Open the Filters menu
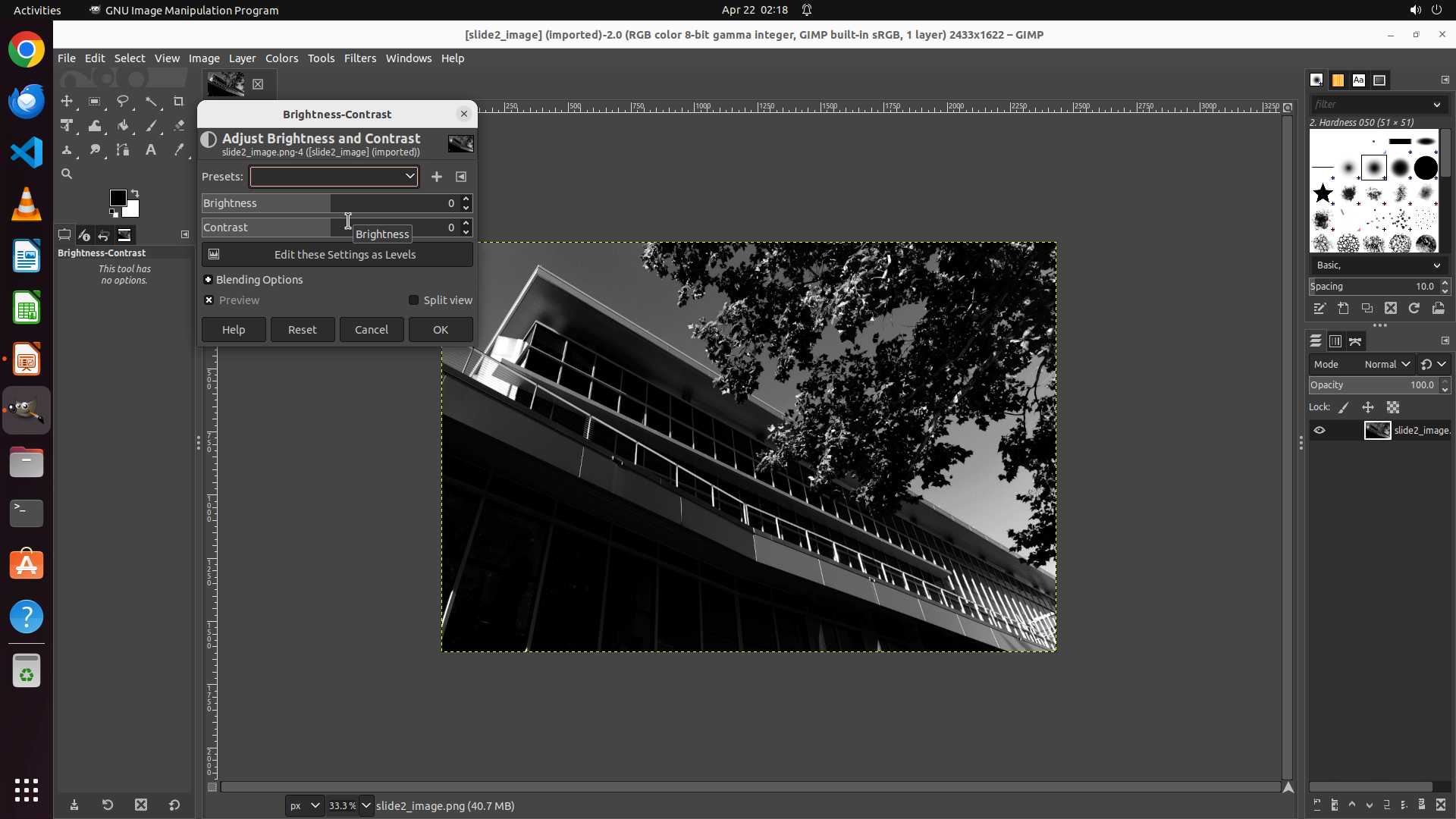The height and width of the screenshot is (819, 1456). coord(359,58)
